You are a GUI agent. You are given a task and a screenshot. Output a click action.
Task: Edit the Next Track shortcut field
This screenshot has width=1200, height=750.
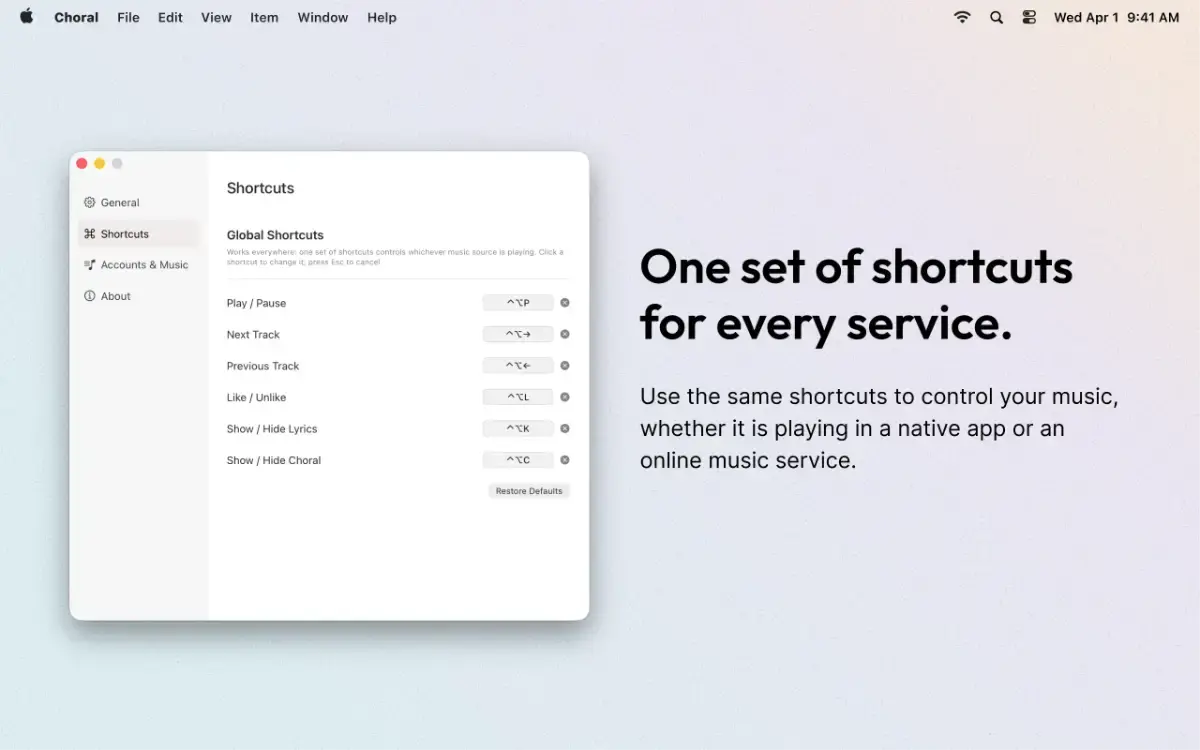[518, 334]
